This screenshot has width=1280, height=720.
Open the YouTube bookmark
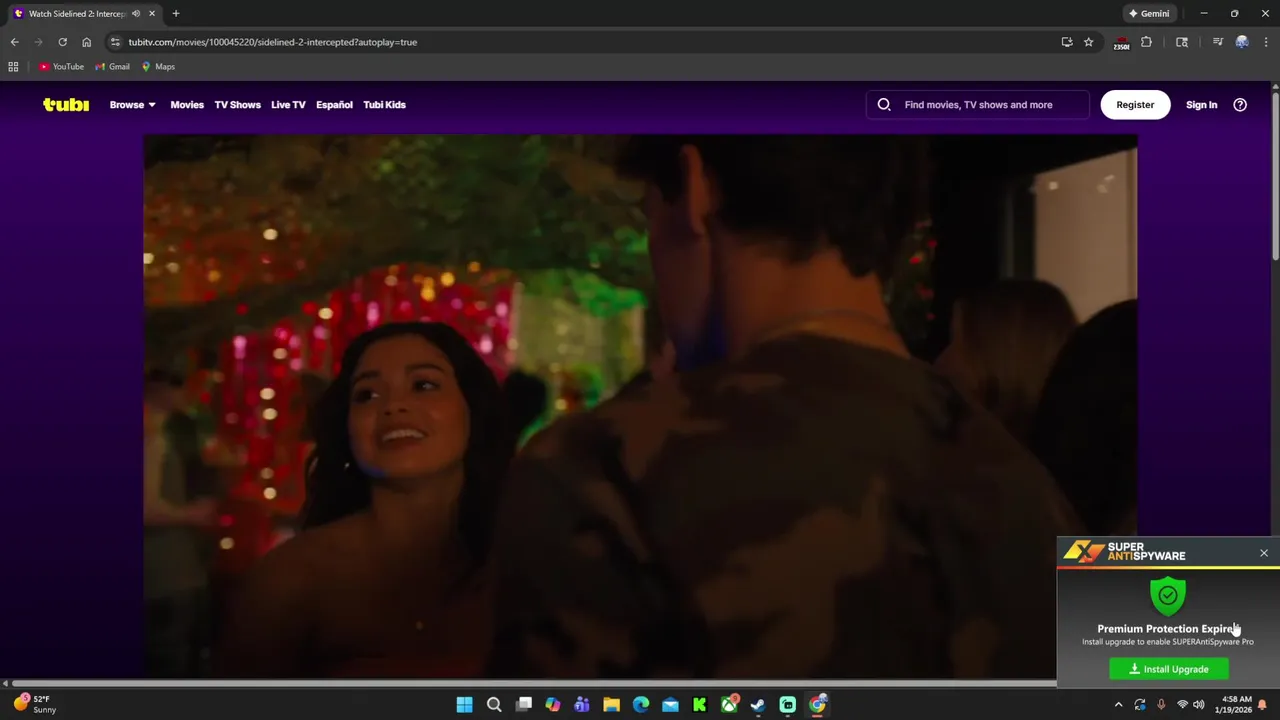pyautogui.click(x=62, y=67)
